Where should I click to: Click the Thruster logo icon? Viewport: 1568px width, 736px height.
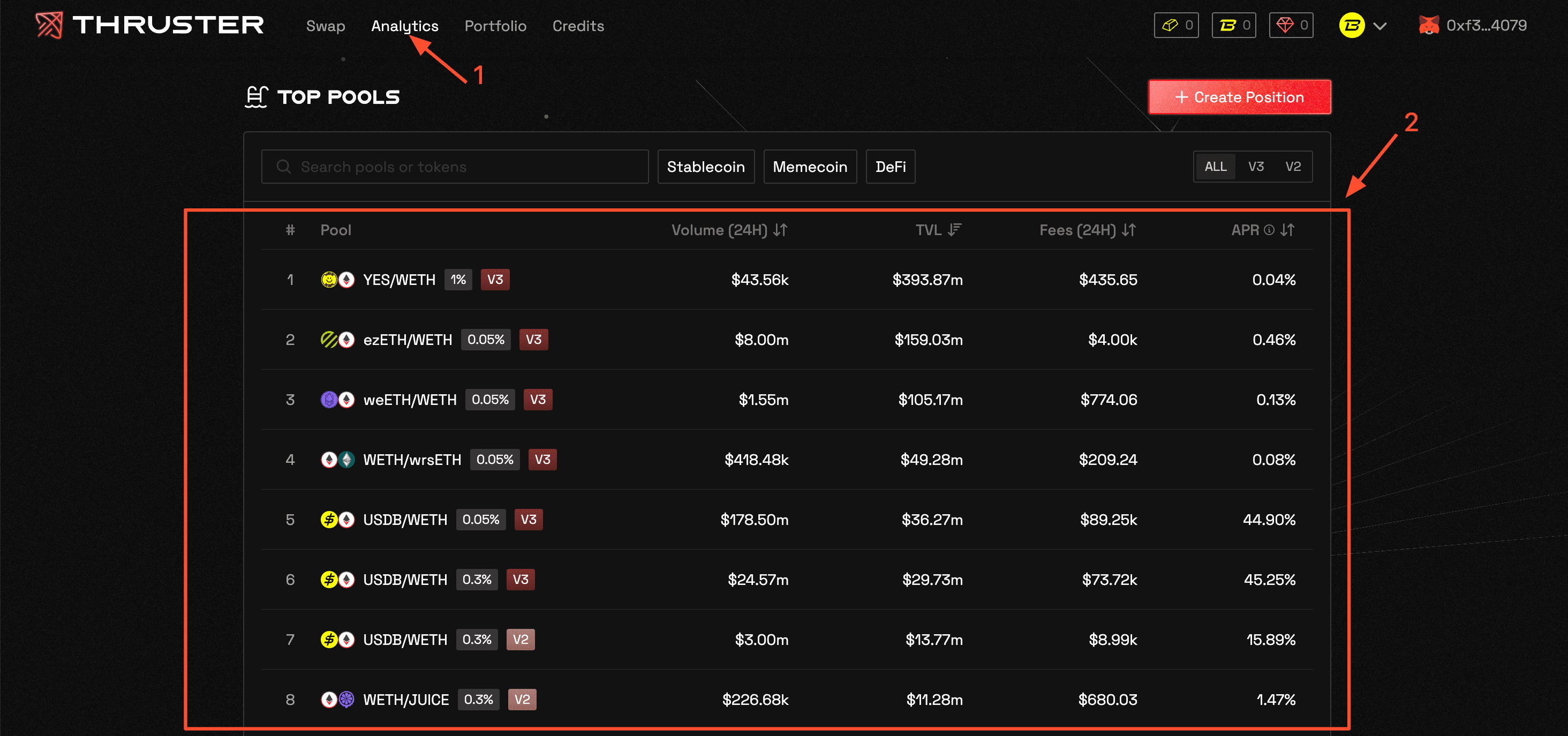tap(49, 25)
